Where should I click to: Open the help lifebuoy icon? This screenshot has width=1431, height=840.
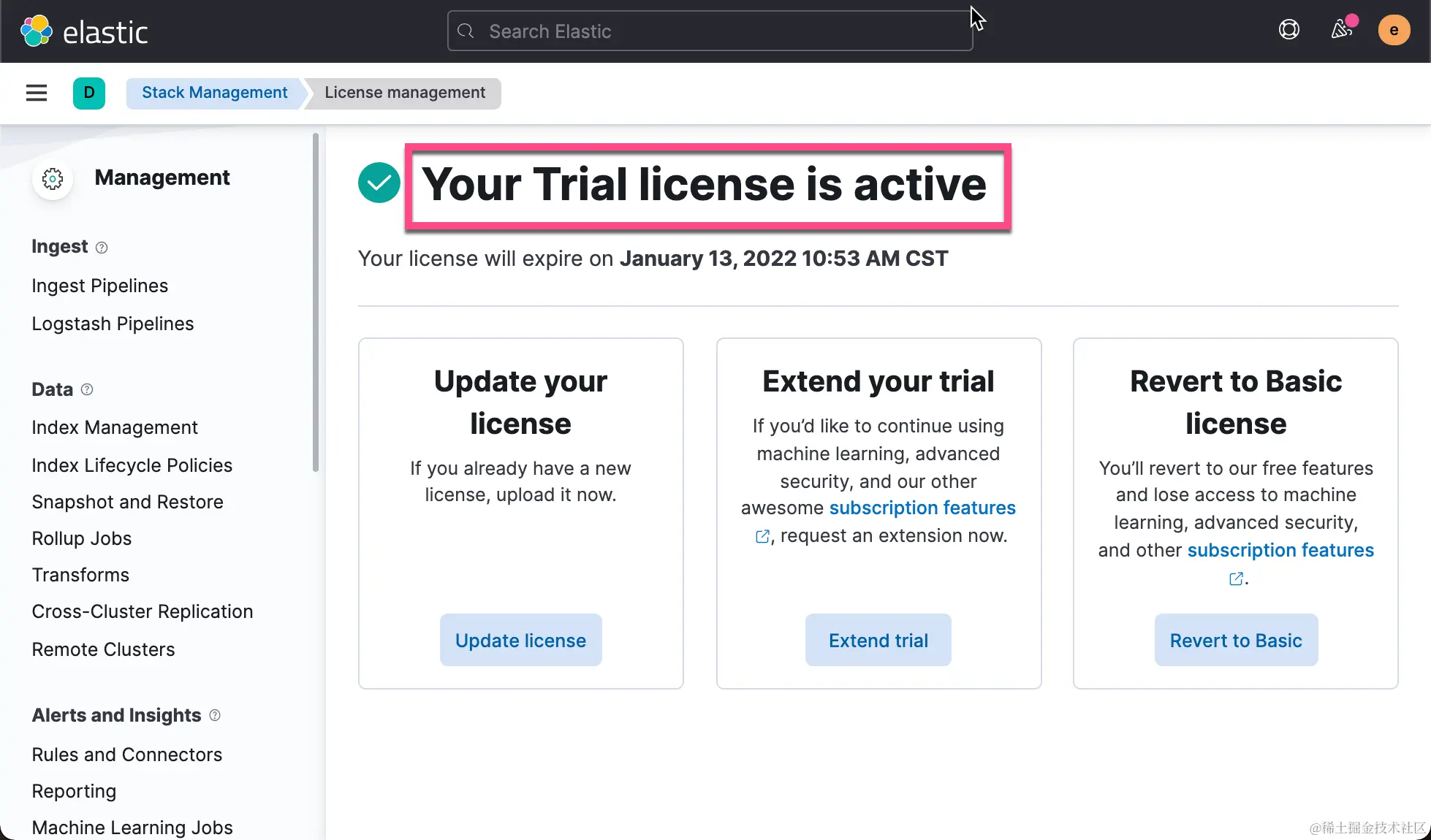point(1289,30)
